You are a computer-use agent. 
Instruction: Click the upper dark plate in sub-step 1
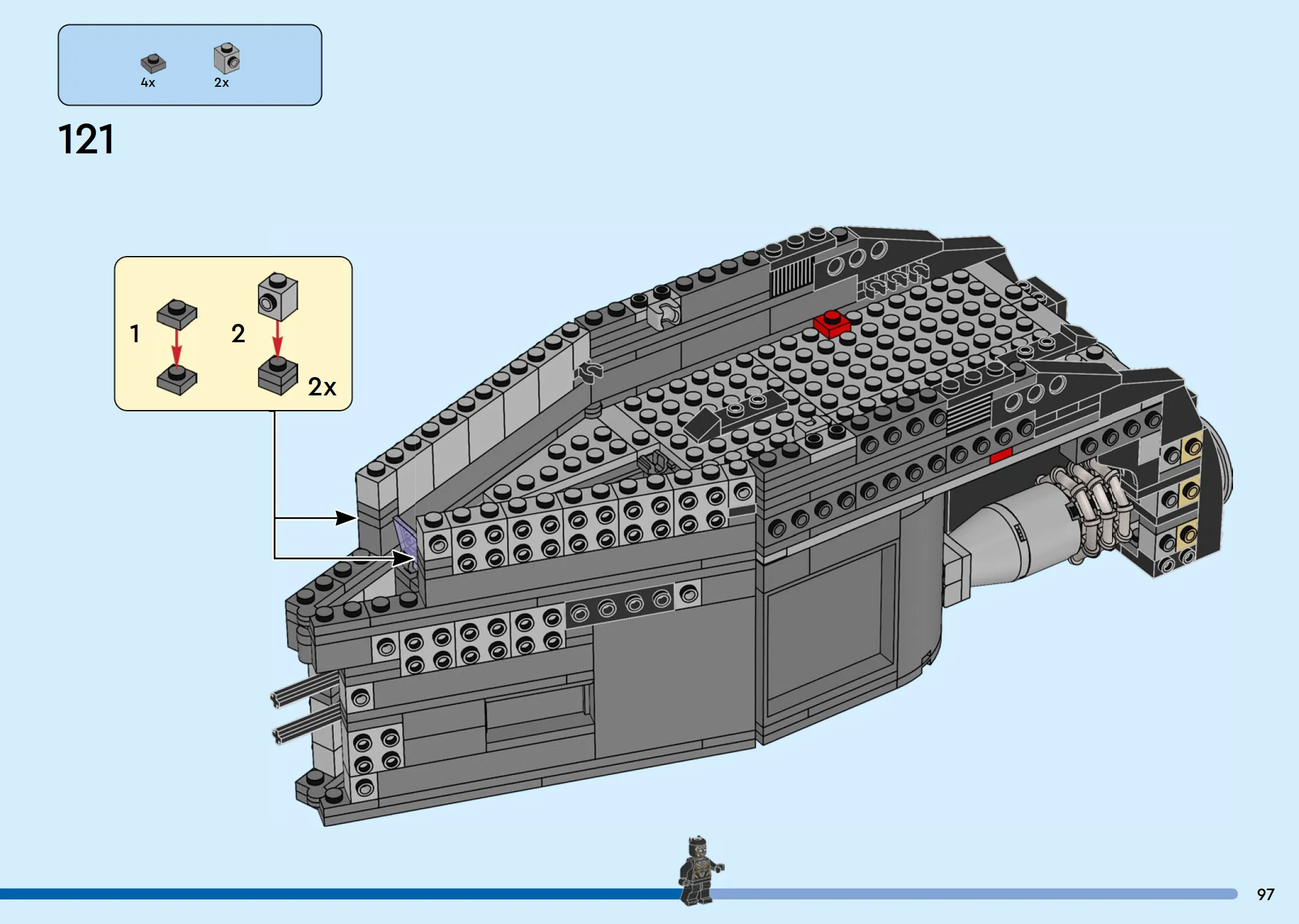pyautogui.click(x=177, y=314)
